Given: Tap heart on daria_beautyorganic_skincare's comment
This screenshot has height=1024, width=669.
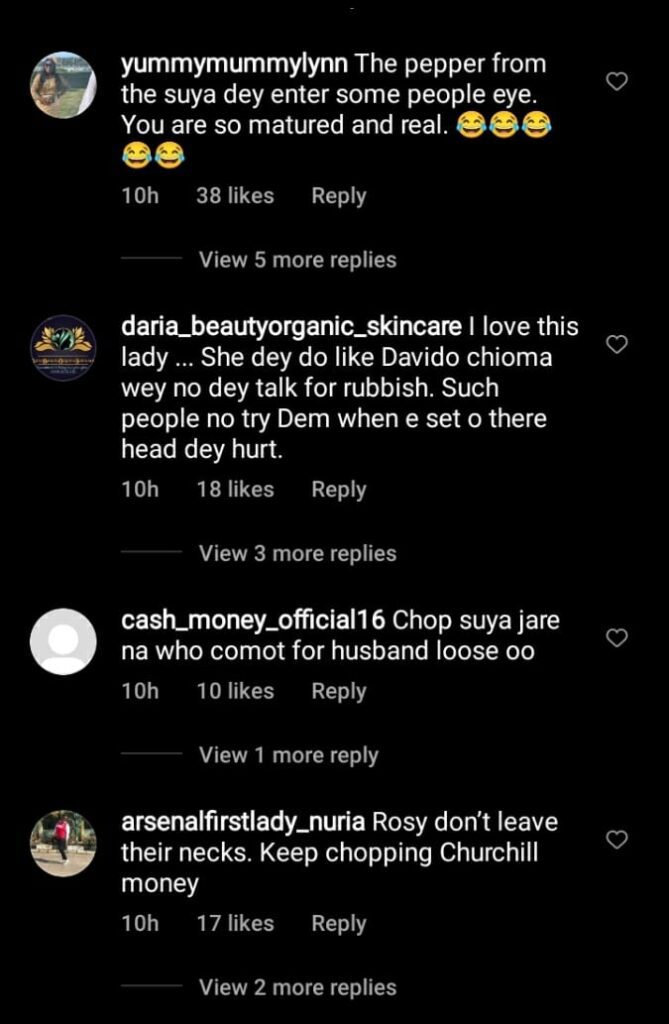Looking at the screenshot, I should pyautogui.click(x=617, y=344).
